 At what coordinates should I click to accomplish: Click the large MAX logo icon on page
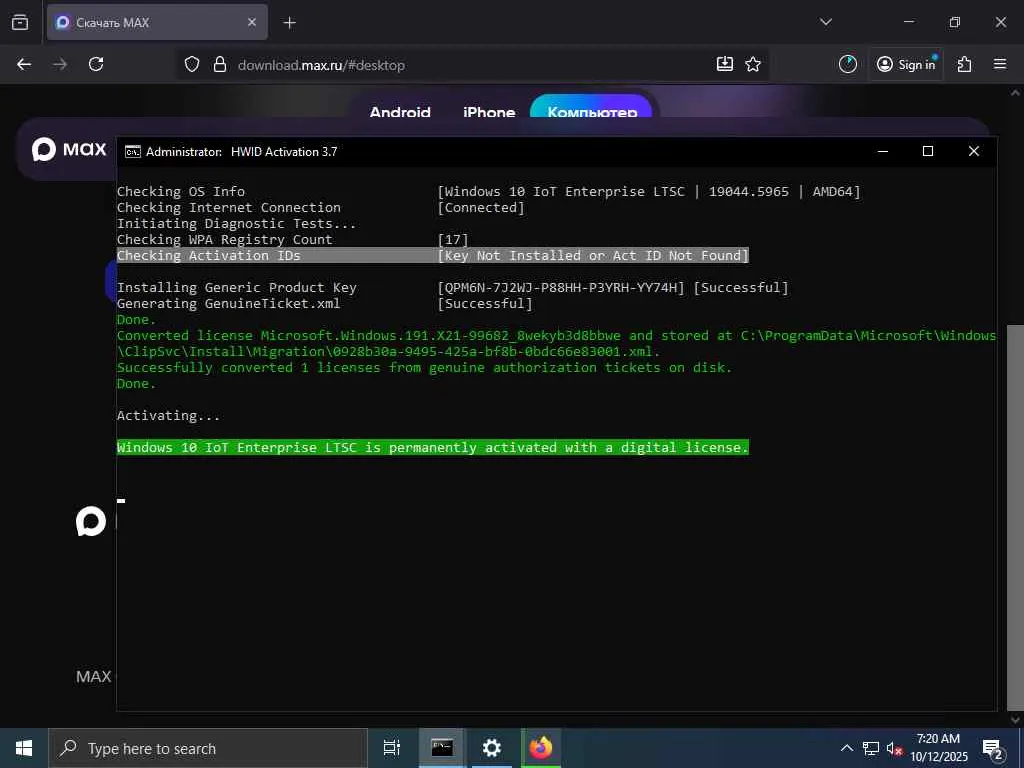[x=91, y=521]
